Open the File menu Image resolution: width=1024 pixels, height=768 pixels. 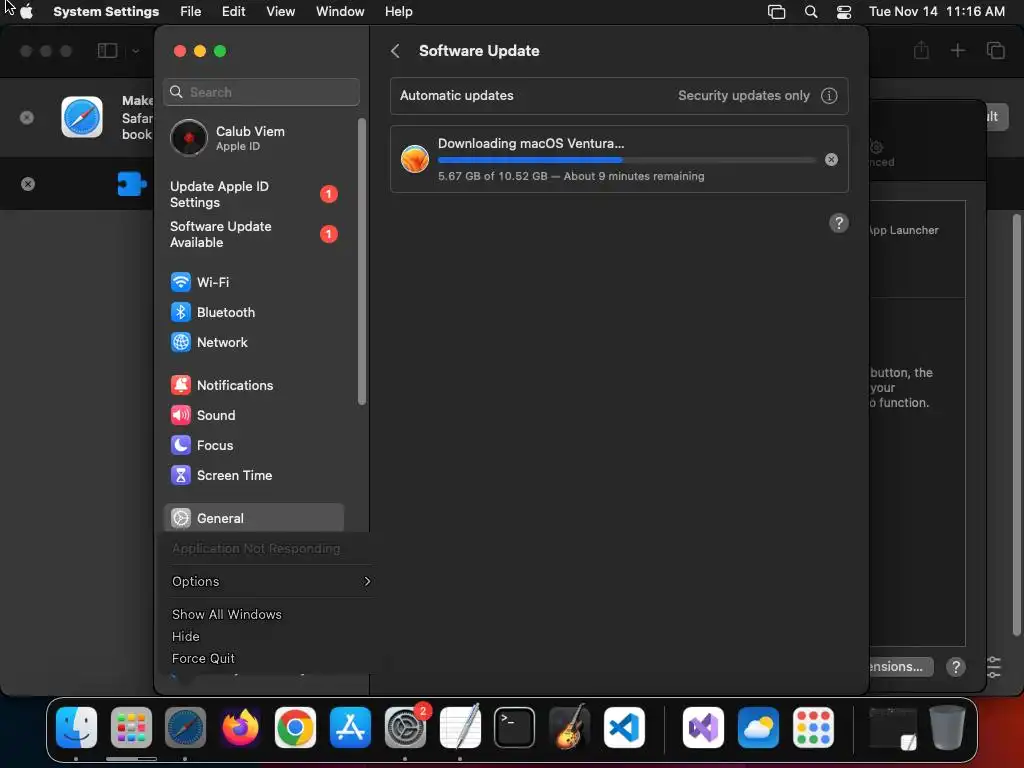coord(191,12)
